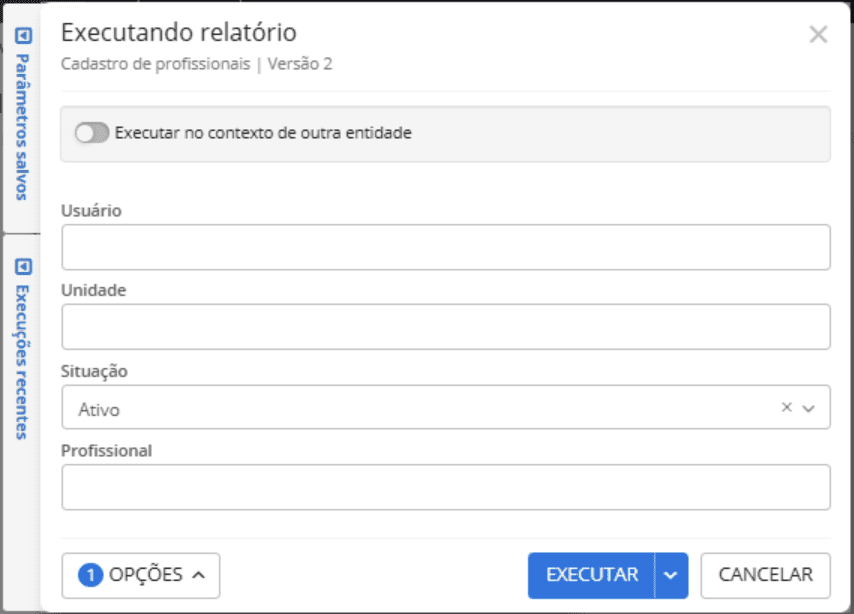Click the arrow icon beside Parâmetros salvos
The image size is (854, 614).
[x=22, y=36]
